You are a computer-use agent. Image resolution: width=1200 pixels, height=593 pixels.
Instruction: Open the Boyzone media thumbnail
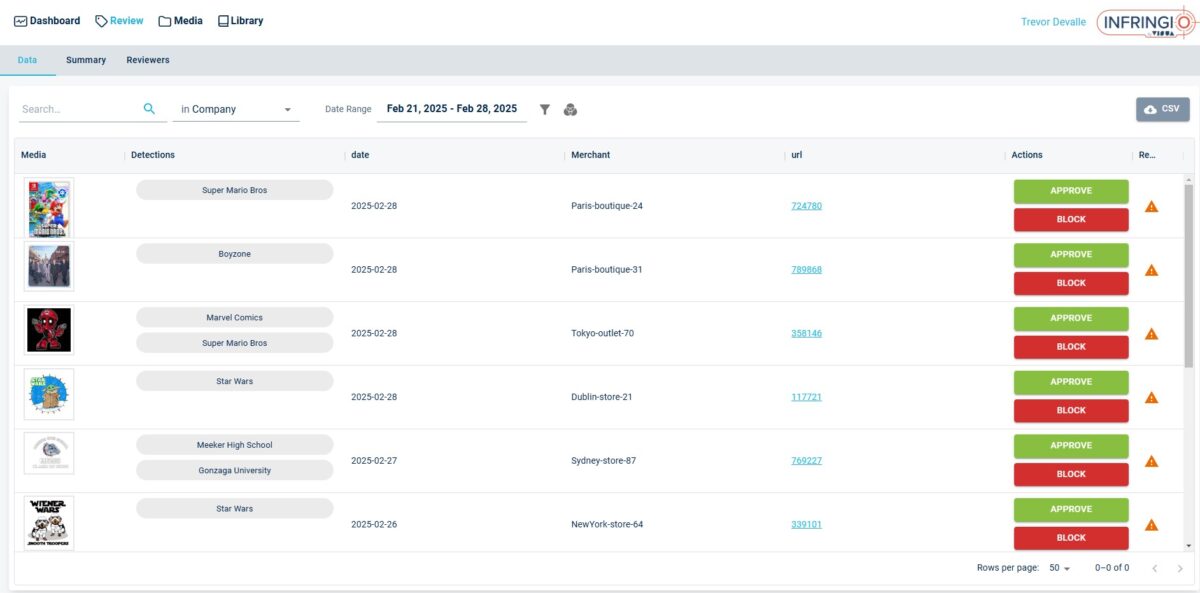coord(49,266)
